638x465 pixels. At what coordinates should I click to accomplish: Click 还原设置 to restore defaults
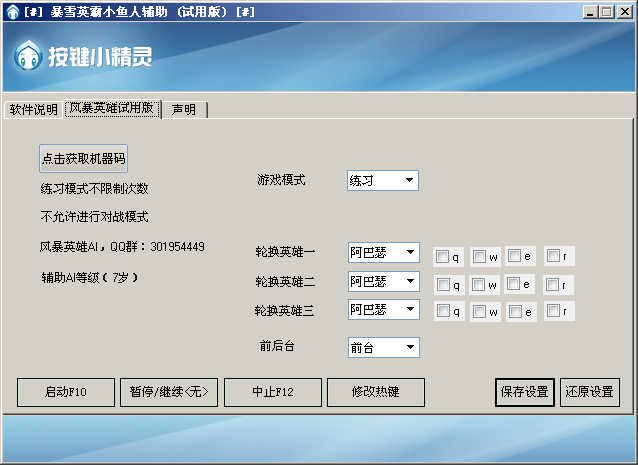pos(589,392)
